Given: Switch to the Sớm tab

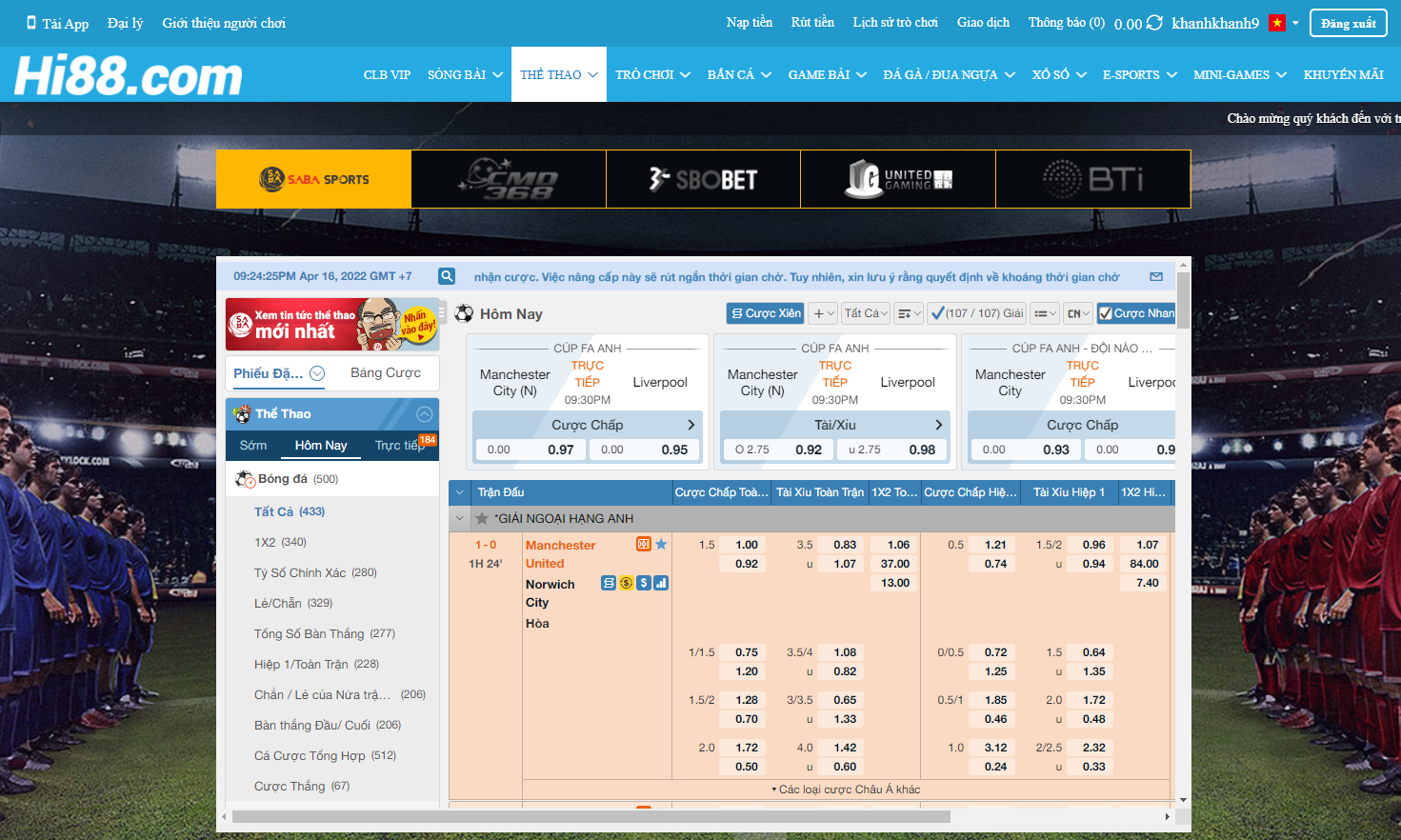Looking at the screenshot, I should (253, 445).
